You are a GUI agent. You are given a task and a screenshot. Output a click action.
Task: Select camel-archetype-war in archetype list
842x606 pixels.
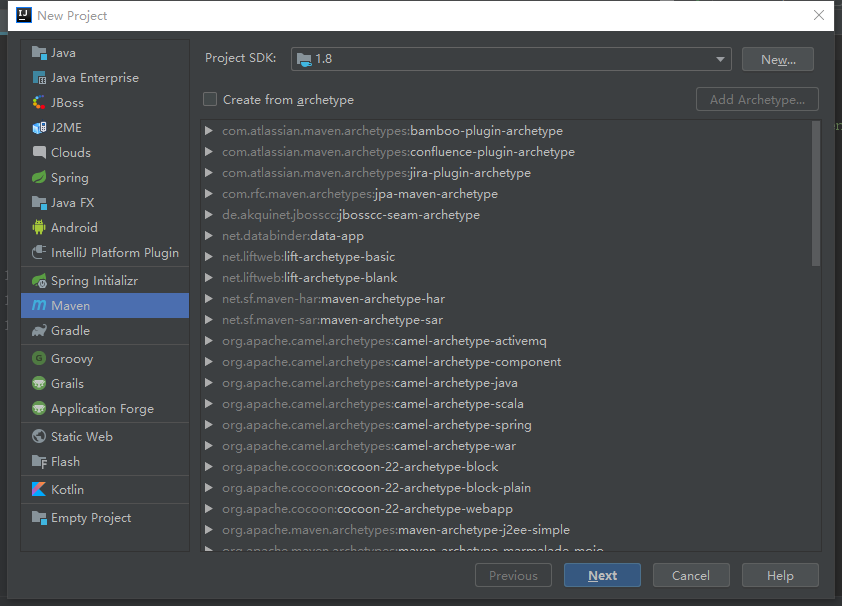(x=369, y=446)
